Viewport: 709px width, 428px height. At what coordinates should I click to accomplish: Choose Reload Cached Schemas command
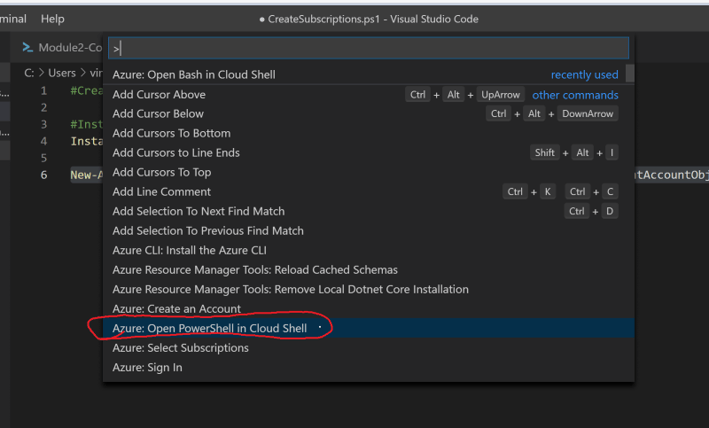(x=255, y=270)
